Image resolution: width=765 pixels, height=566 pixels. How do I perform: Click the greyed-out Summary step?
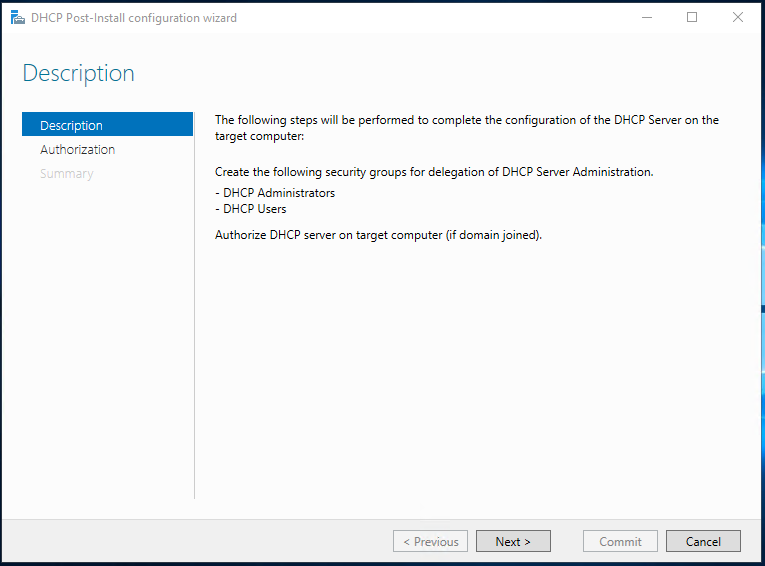pyautogui.click(x=67, y=173)
